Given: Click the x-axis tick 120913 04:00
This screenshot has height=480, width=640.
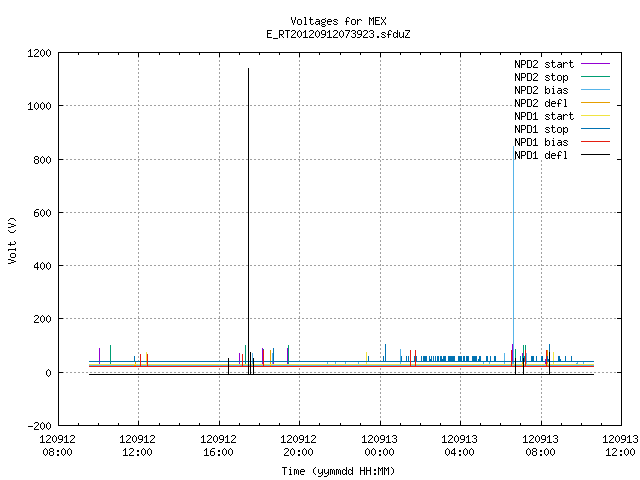Looking at the screenshot, I should coord(460,446).
